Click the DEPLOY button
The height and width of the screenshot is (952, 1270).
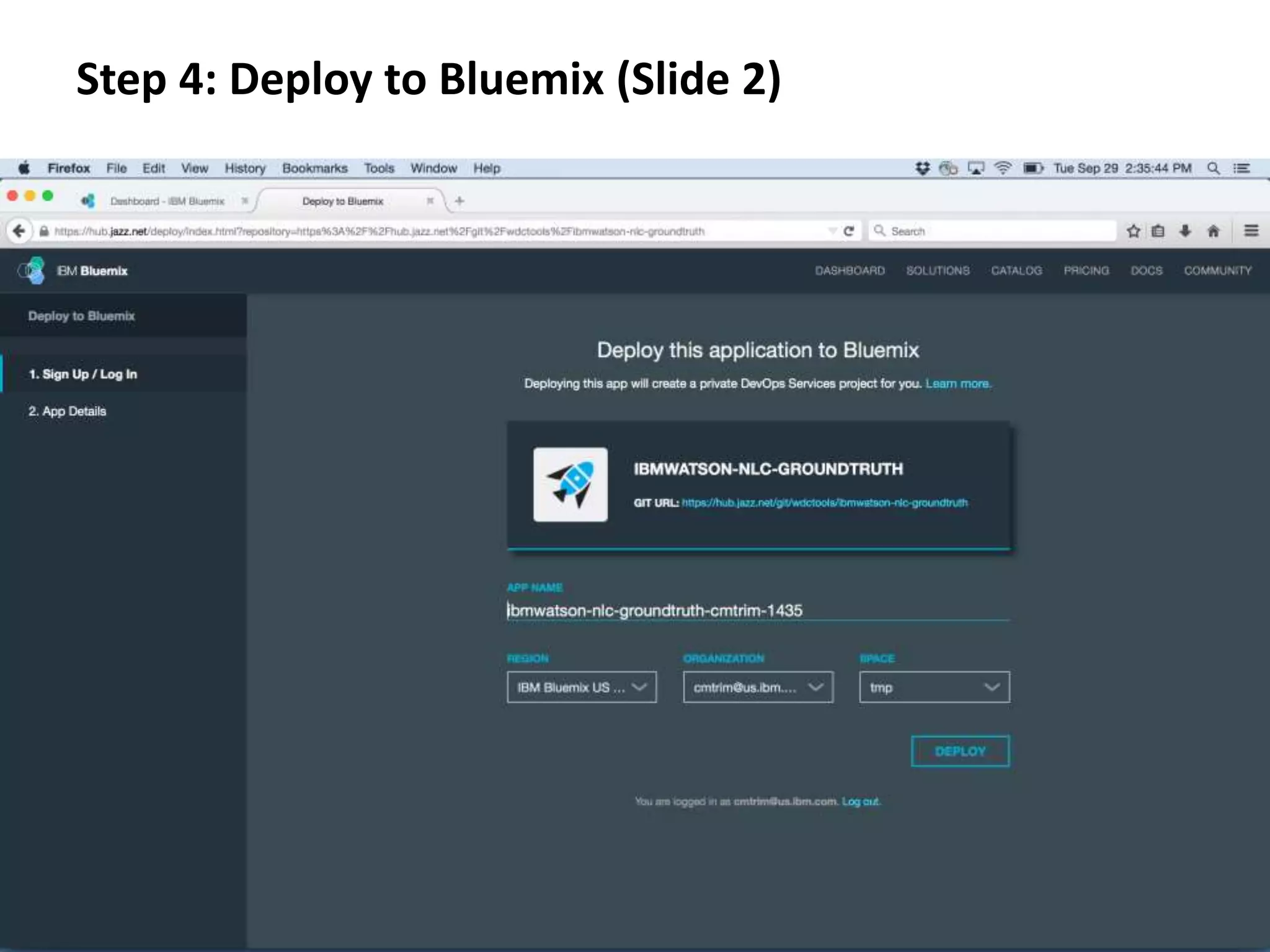(961, 751)
